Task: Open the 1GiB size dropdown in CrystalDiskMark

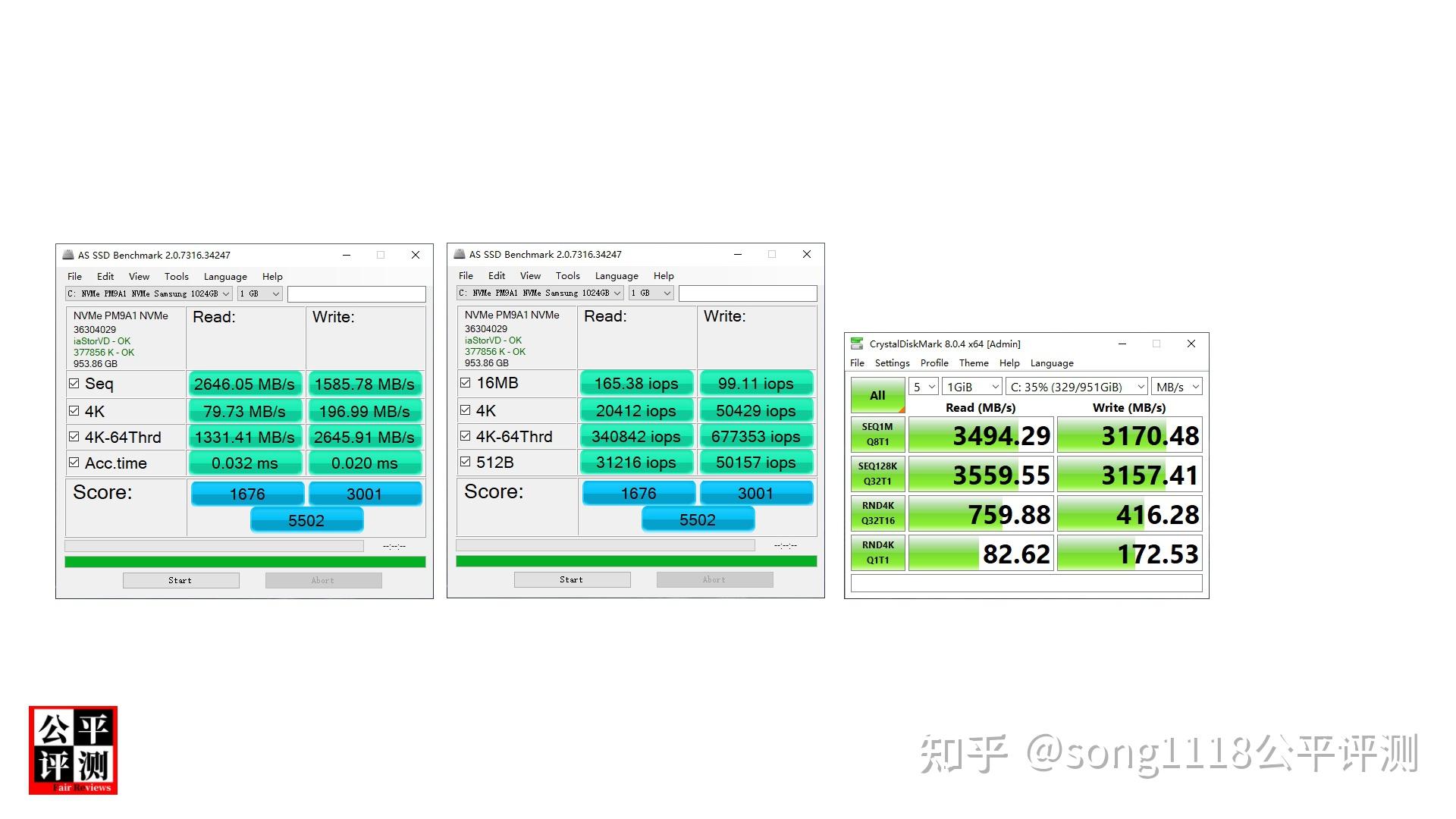Action: click(971, 387)
